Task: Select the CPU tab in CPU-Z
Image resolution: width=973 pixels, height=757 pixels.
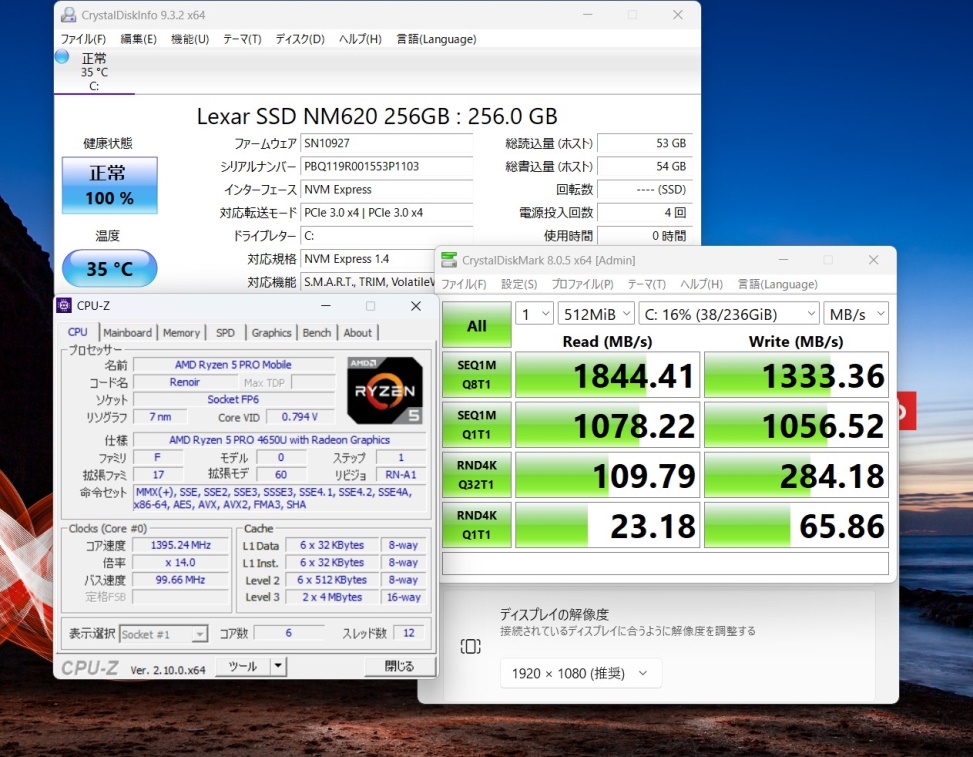Action: tap(78, 332)
